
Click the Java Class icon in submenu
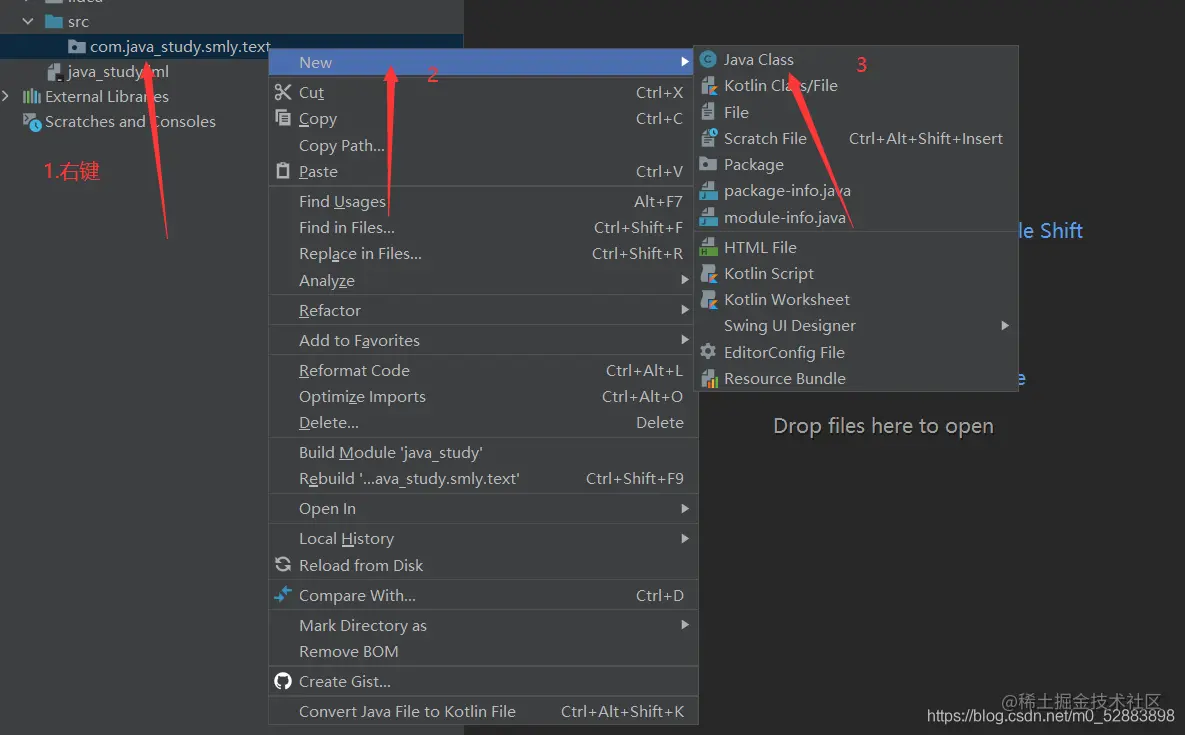point(708,59)
